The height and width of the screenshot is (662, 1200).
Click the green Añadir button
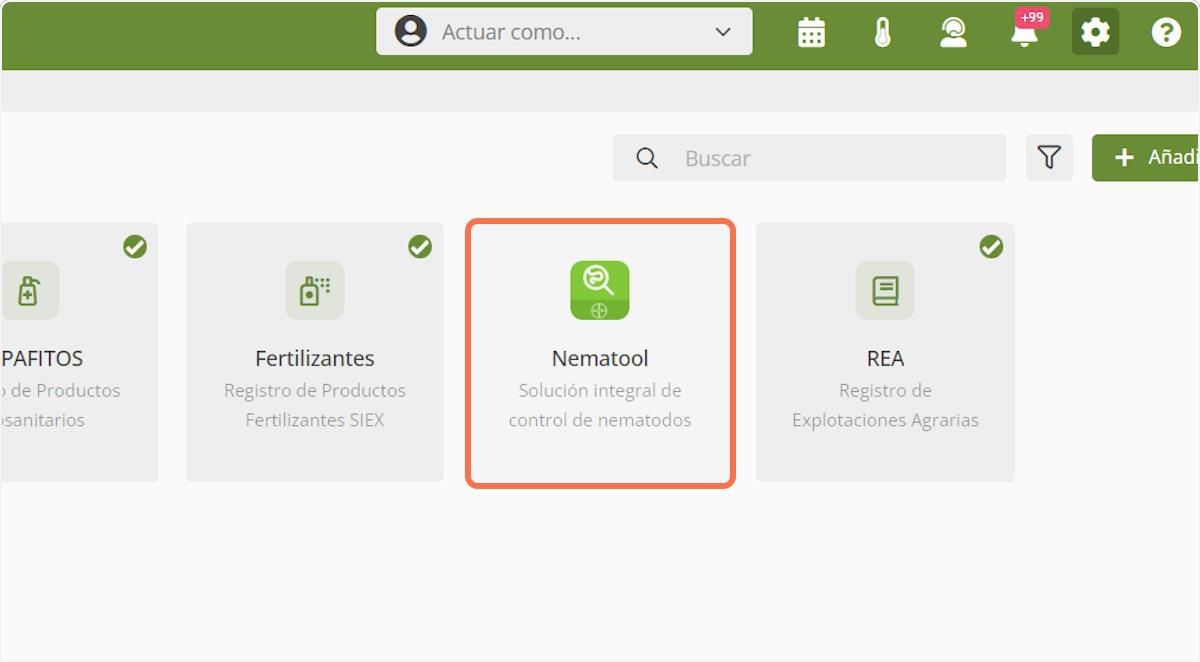1150,158
